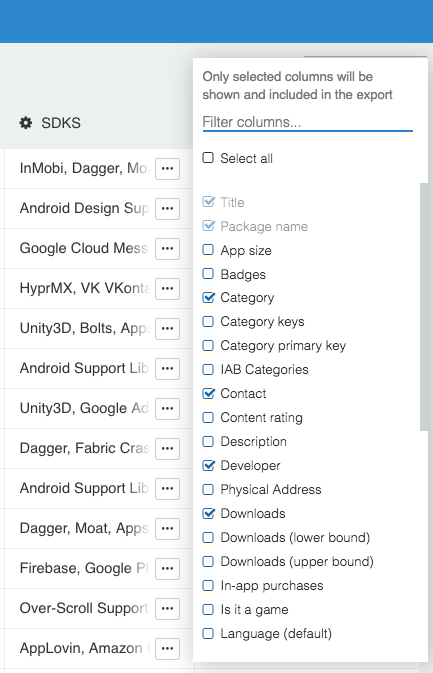Uncheck the Category column checkbox
This screenshot has width=433, height=673.
208,297
